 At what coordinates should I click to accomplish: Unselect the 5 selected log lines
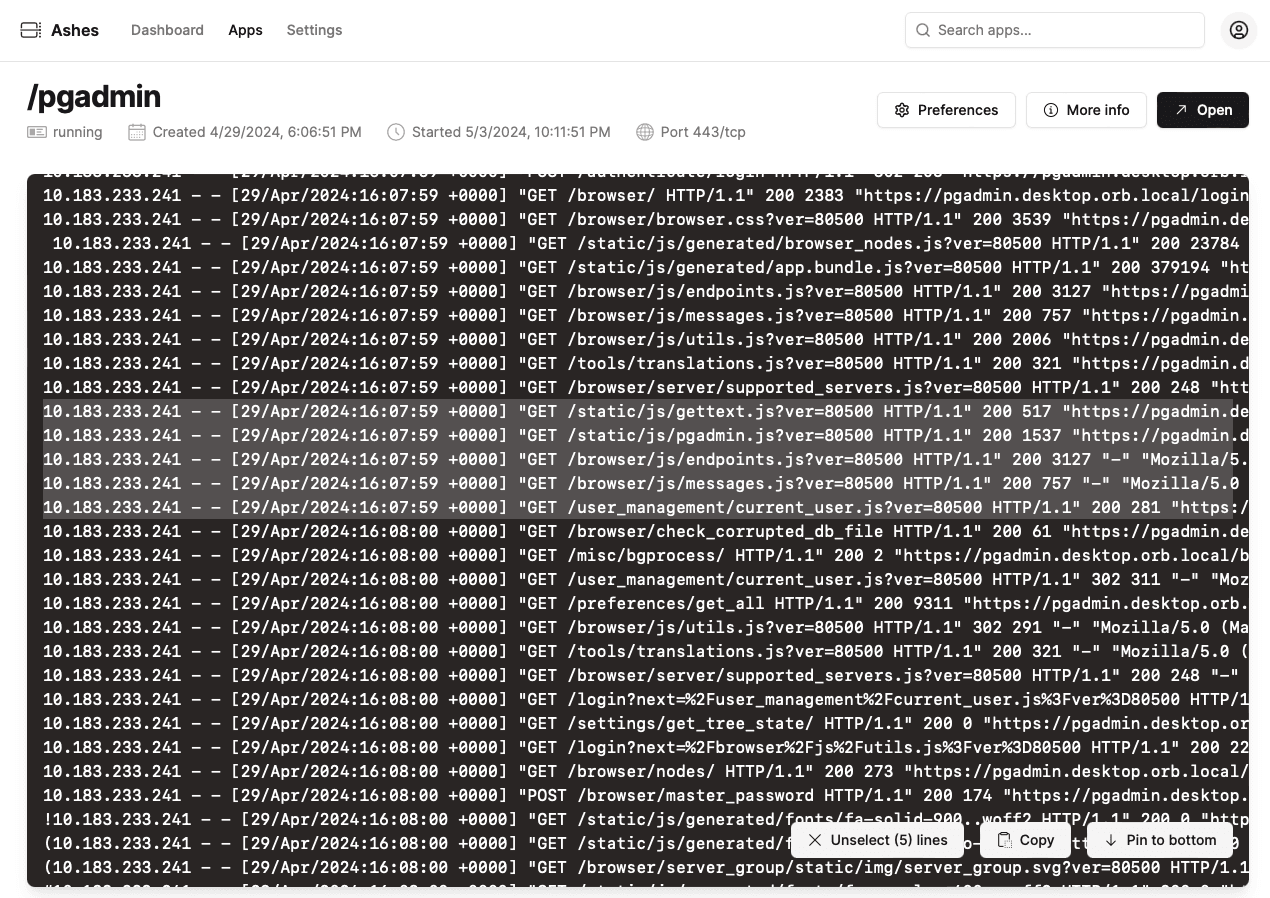pyautogui.click(x=877, y=840)
